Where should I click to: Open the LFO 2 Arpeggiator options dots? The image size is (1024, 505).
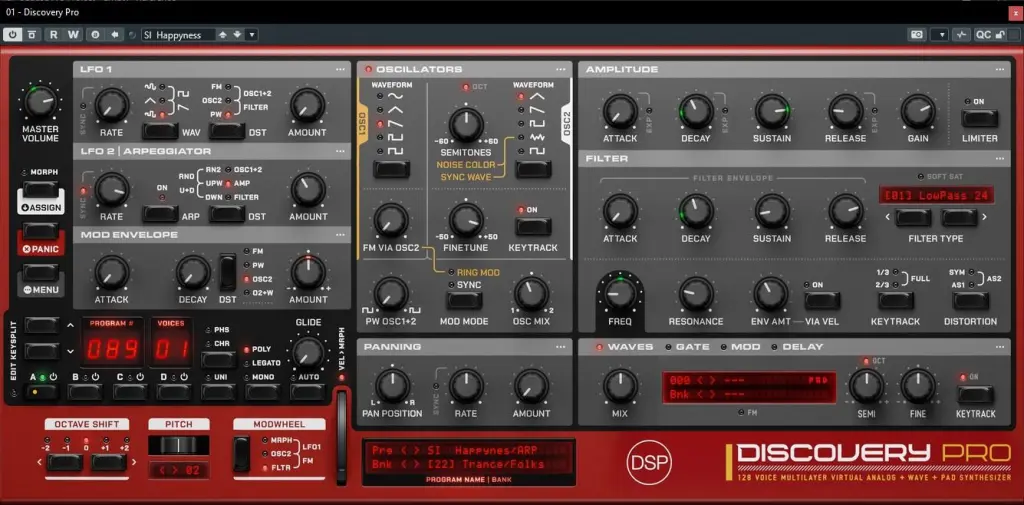[341, 151]
